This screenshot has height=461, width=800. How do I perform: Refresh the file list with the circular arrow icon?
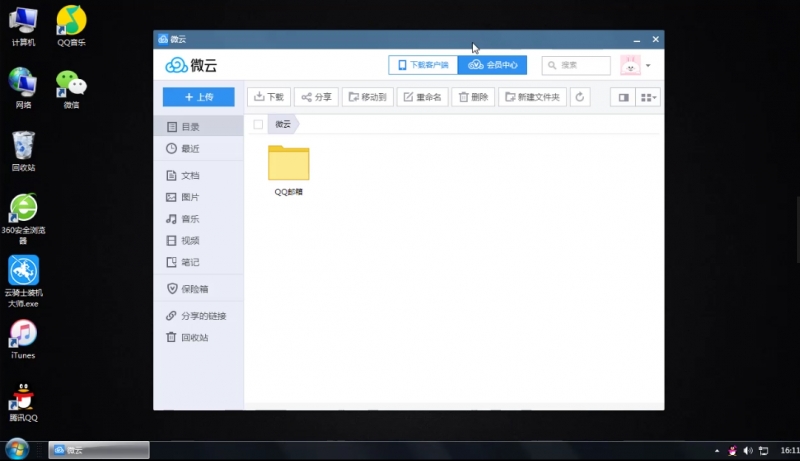[580, 97]
